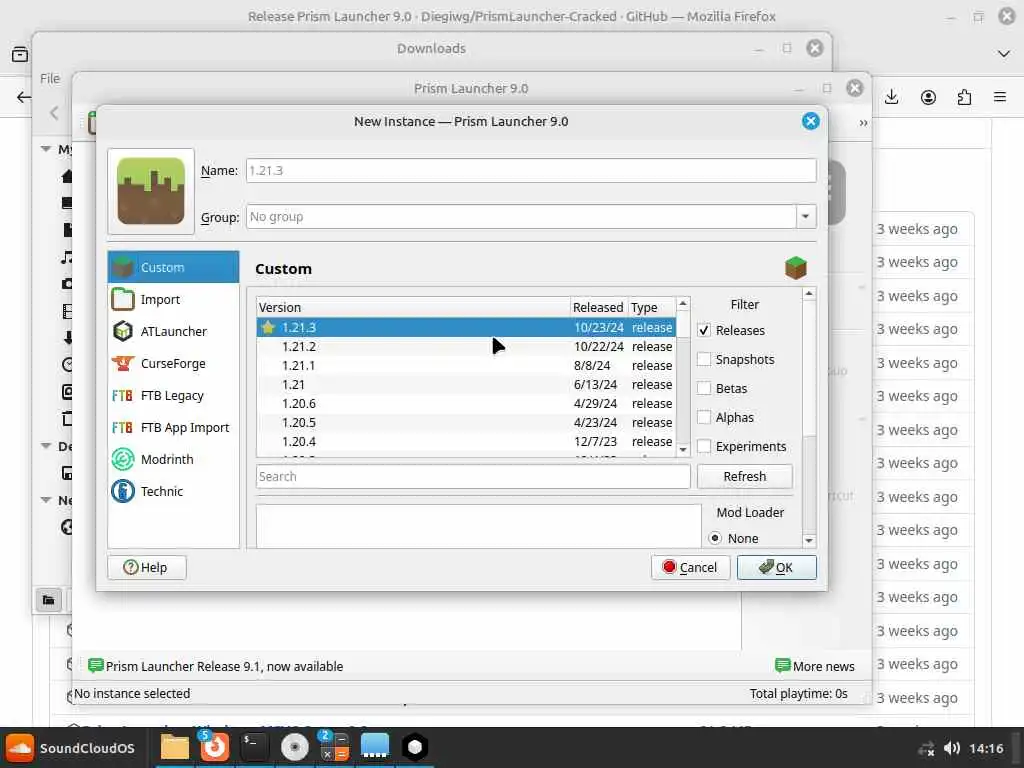Refresh the version list
This screenshot has height=768, width=1024.
pyautogui.click(x=744, y=476)
